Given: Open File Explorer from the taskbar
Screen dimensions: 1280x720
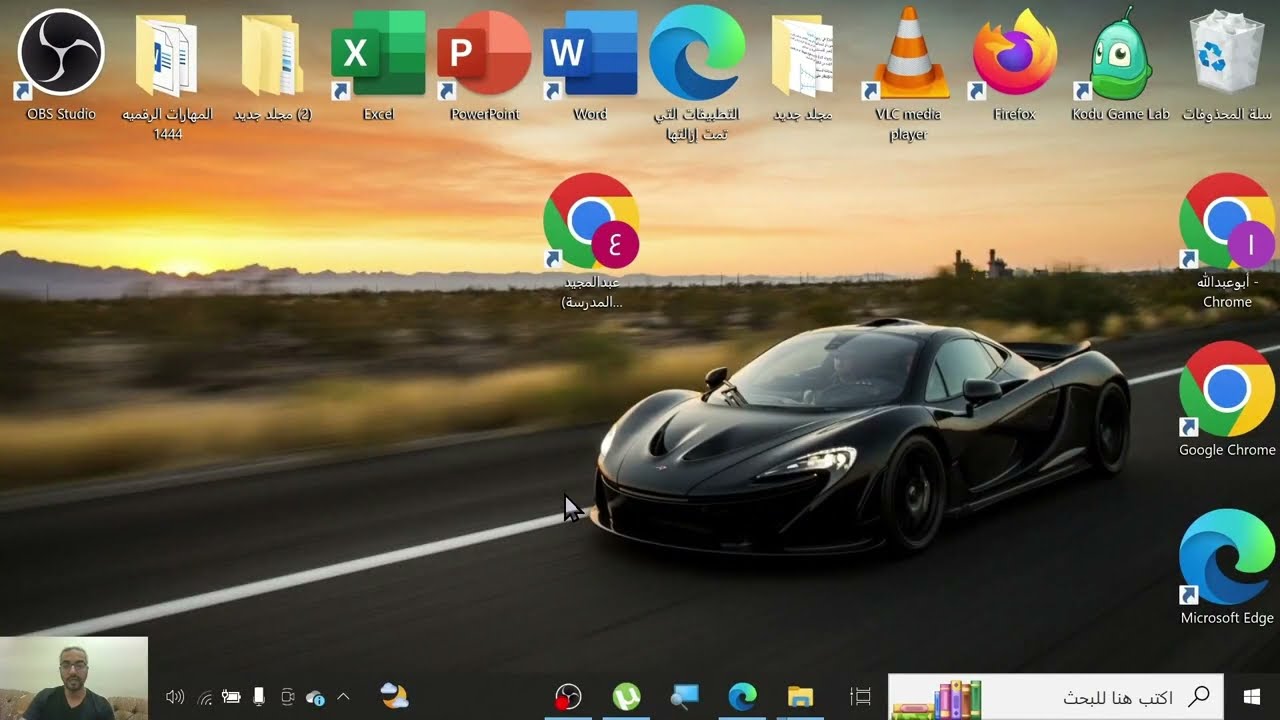Looking at the screenshot, I should (x=800, y=696).
